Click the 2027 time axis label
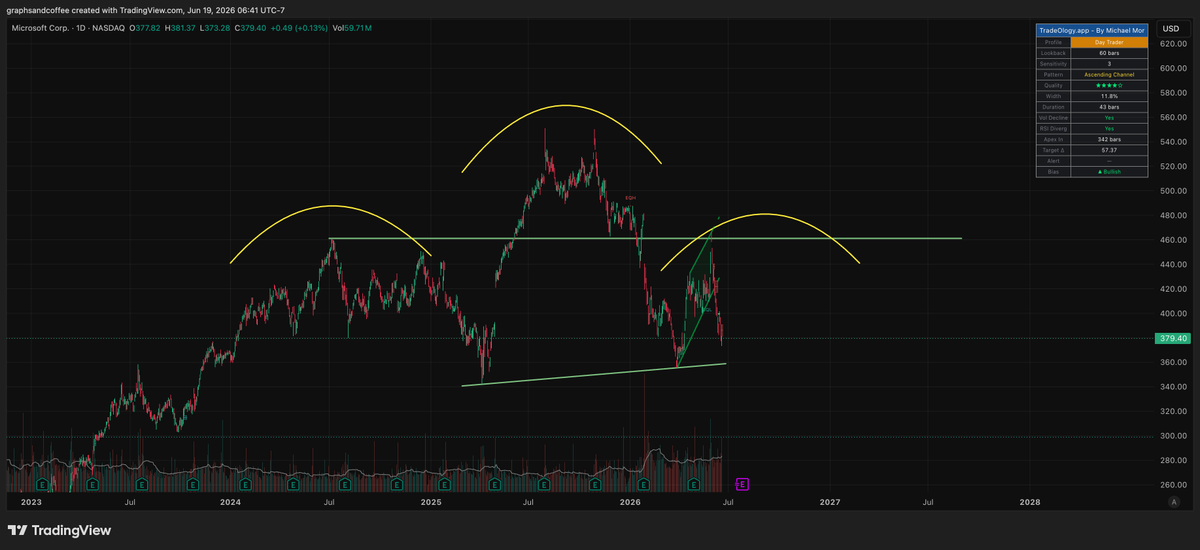 [x=830, y=503]
